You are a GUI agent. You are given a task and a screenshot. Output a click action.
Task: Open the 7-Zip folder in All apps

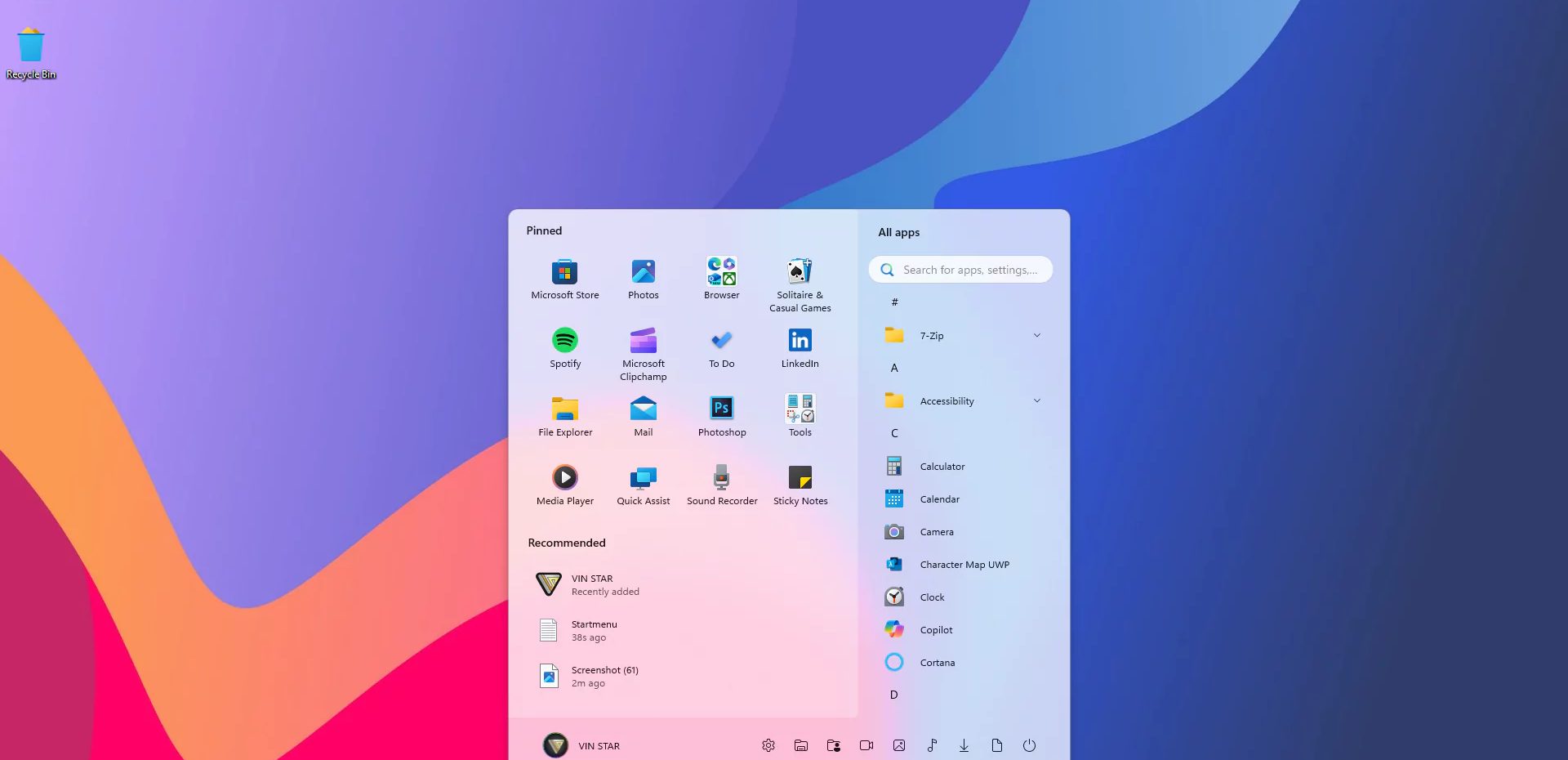click(962, 335)
